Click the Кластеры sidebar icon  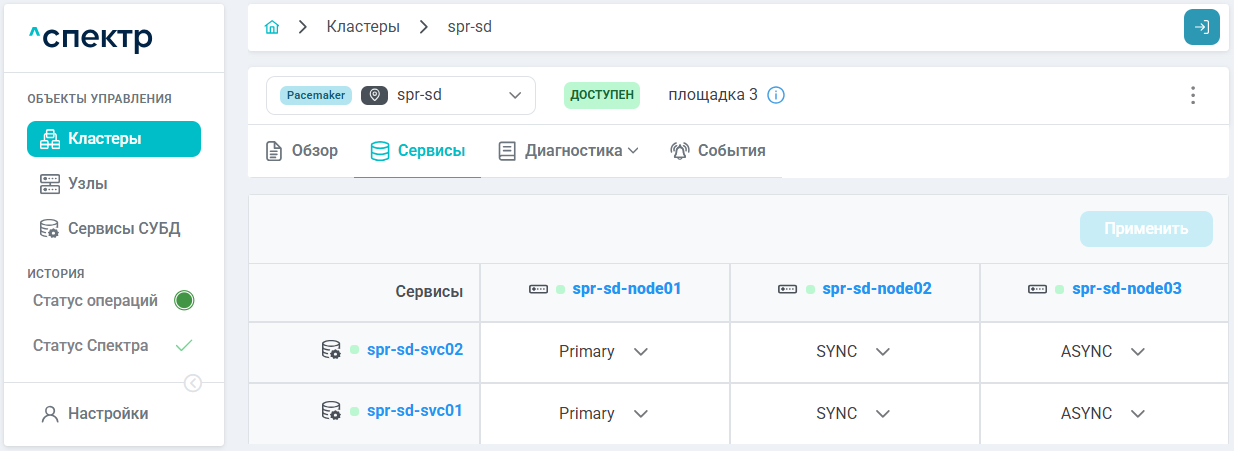pyautogui.click(x=50, y=139)
